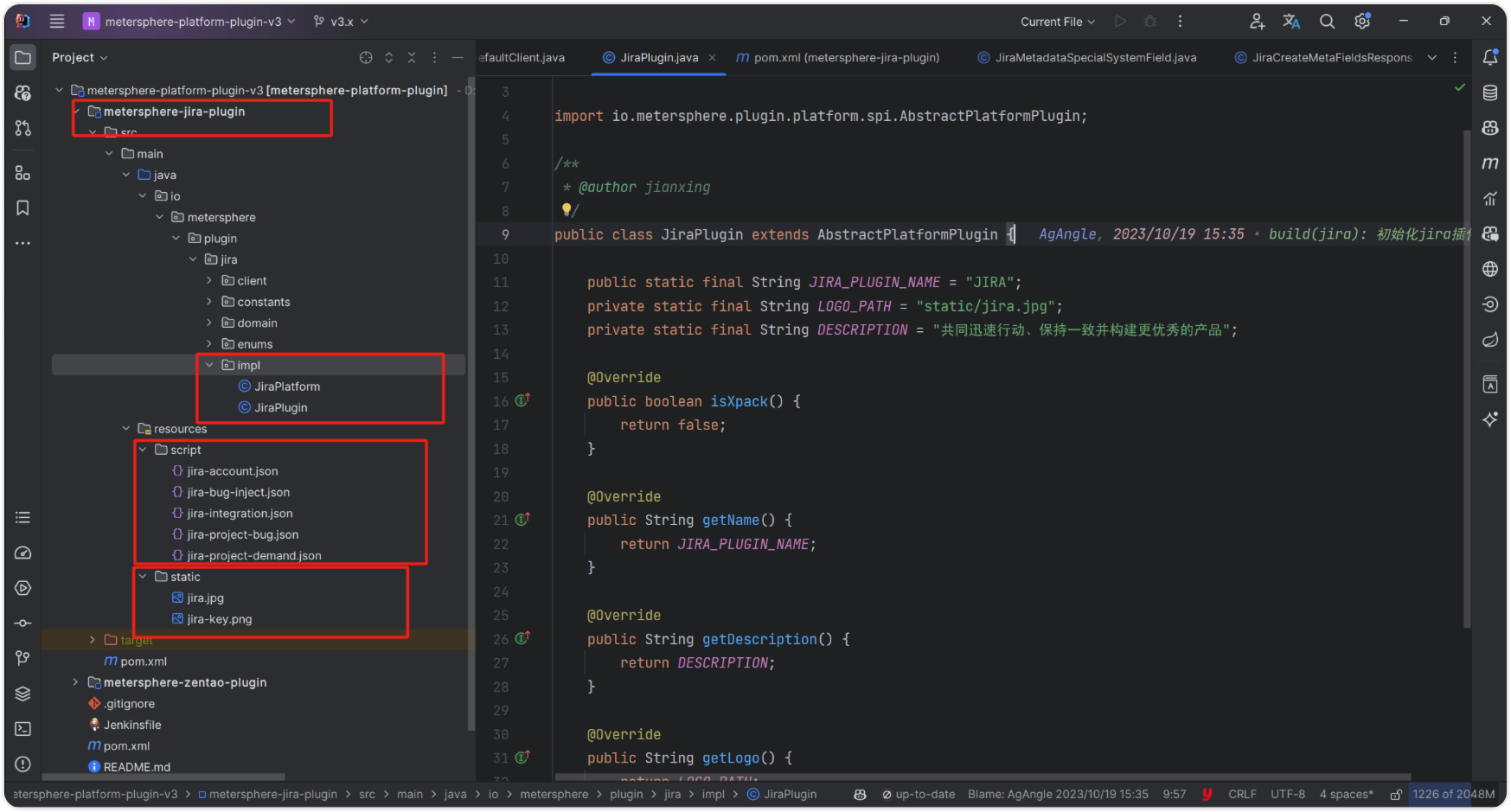Open the Project view dropdown
Image resolution: width=1511 pixels, height=812 pixels.
(80, 58)
